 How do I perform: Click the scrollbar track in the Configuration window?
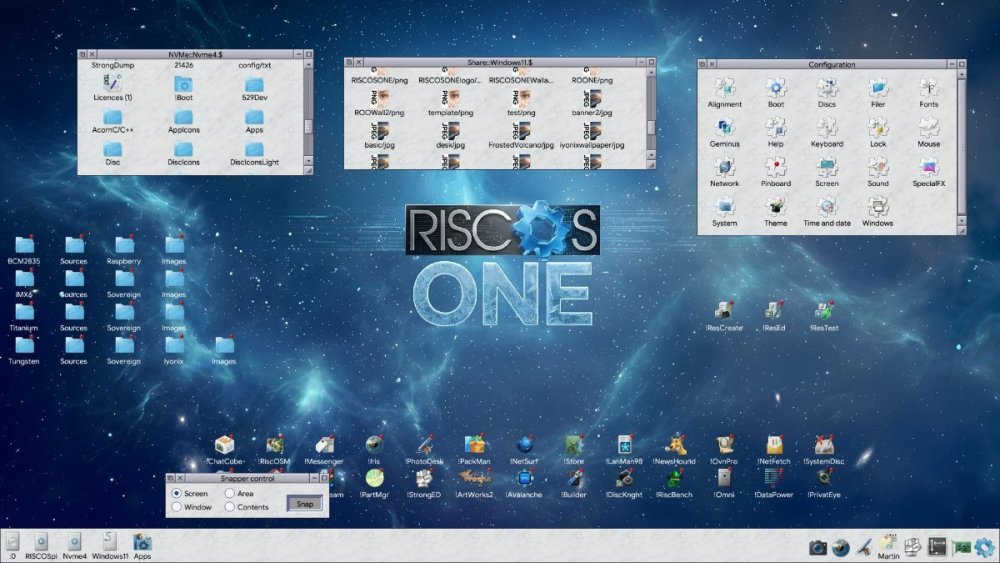click(x=962, y=147)
